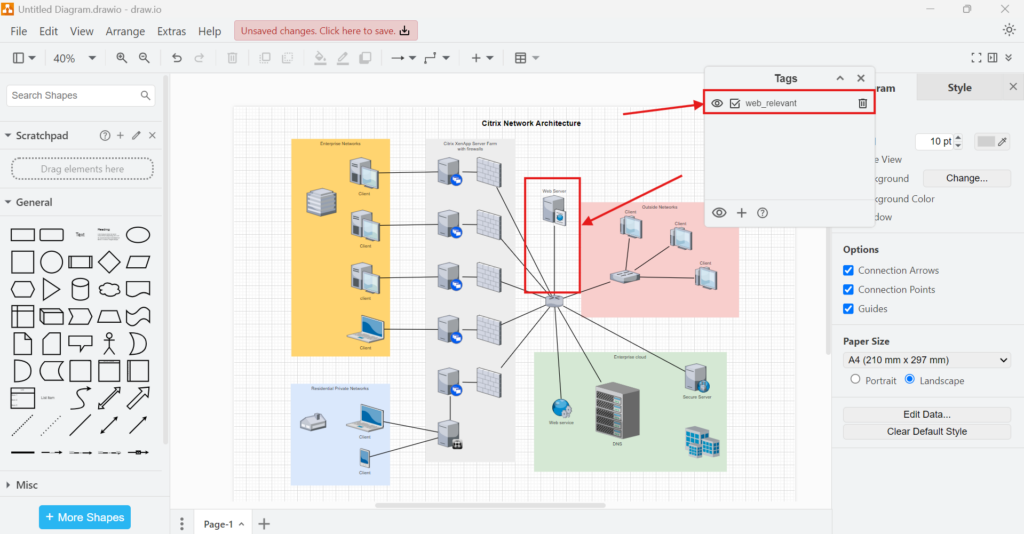Select the ellipse shape in General
Screen dimensions: 1024x534
point(138,234)
